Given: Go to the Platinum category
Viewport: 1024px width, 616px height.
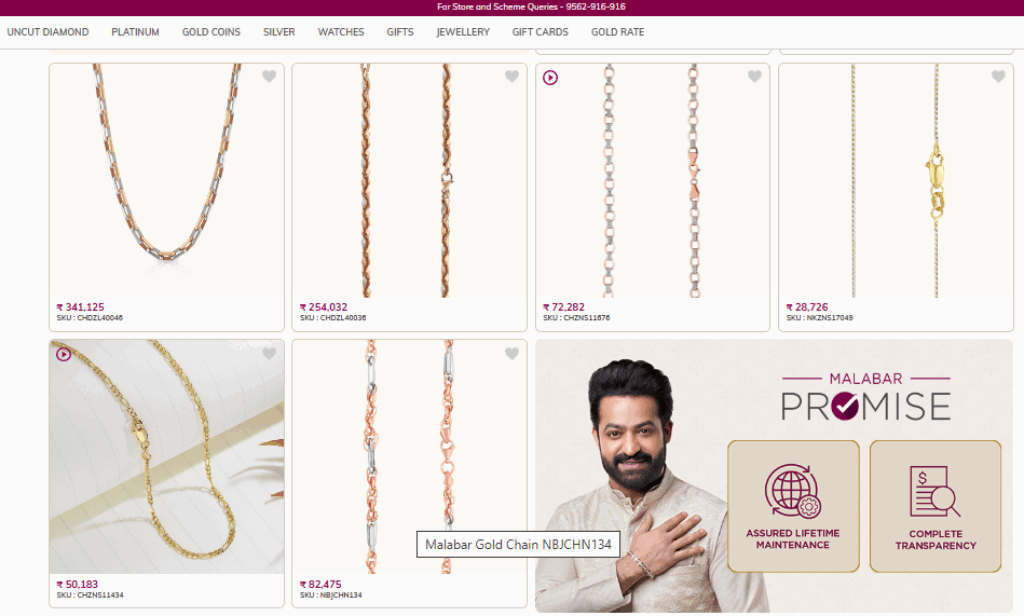Looking at the screenshot, I should (135, 32).
